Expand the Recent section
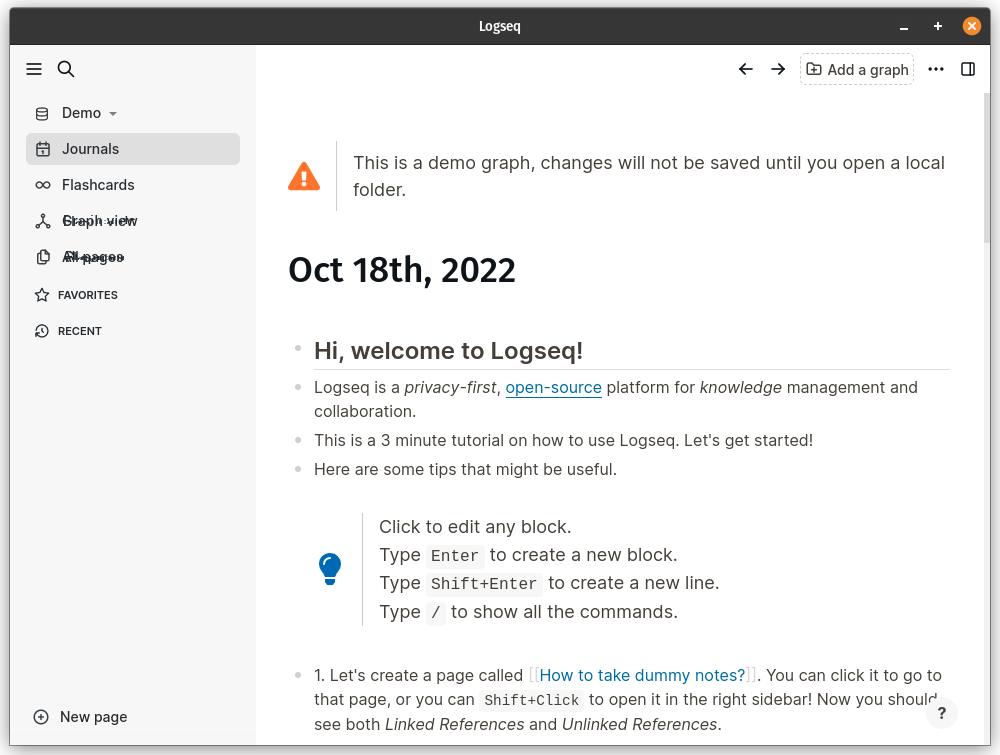 click(80, 331)
